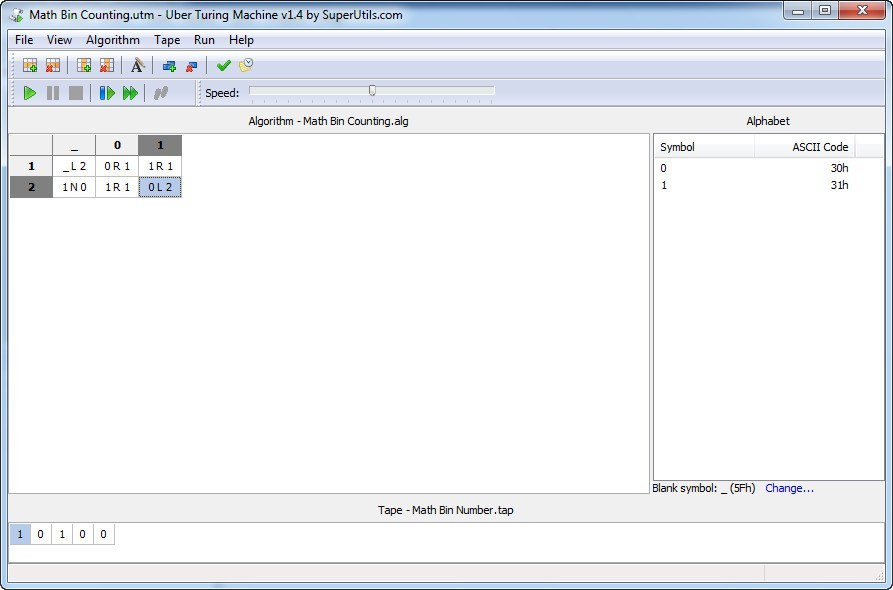The width and height of the screenshot is (893, 590).
Task: Add a new symbol to the alphabet
Action: (167, 64)
